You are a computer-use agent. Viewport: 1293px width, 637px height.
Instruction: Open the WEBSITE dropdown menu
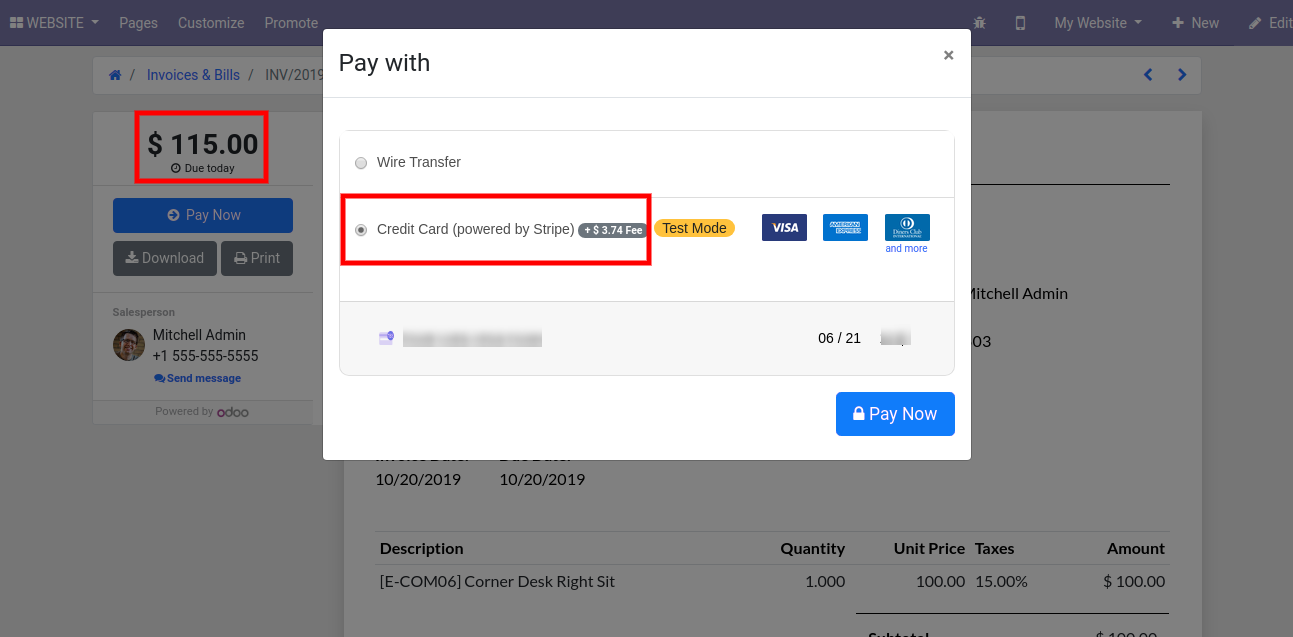[55, 23]
